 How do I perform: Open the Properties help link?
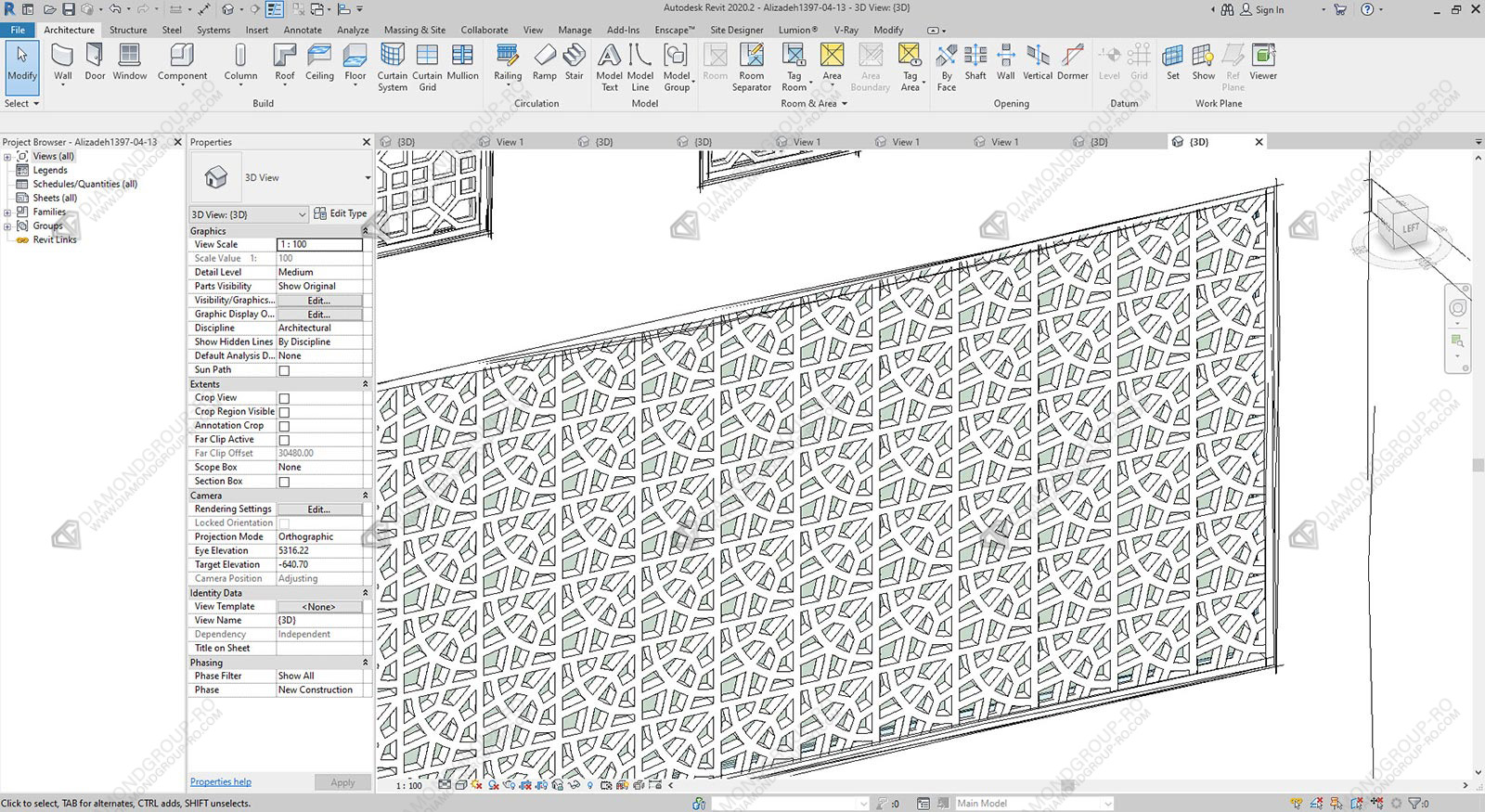tap(221, 781)
